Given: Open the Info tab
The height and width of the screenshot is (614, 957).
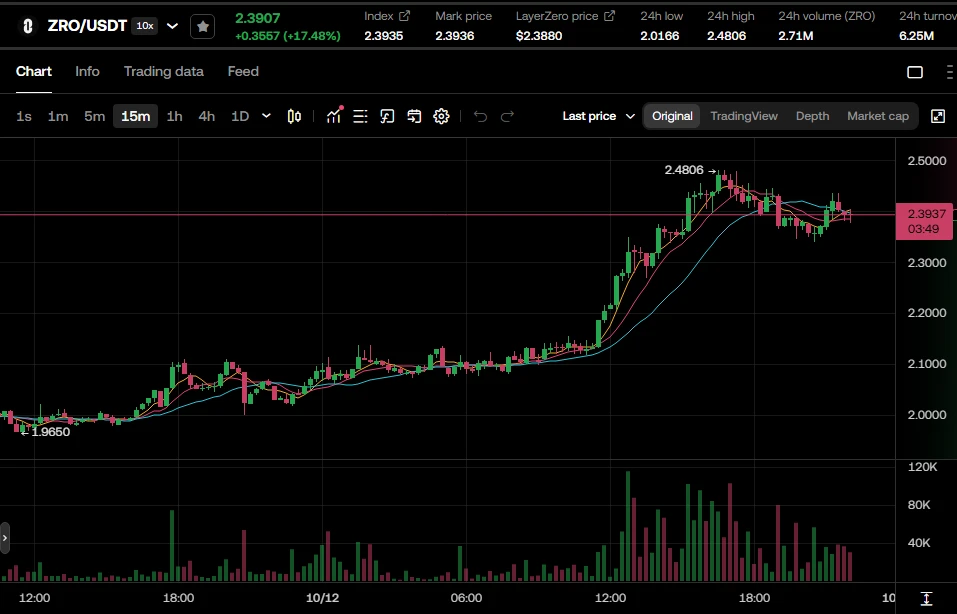Looking at the screenshot, I should (87, 71).
